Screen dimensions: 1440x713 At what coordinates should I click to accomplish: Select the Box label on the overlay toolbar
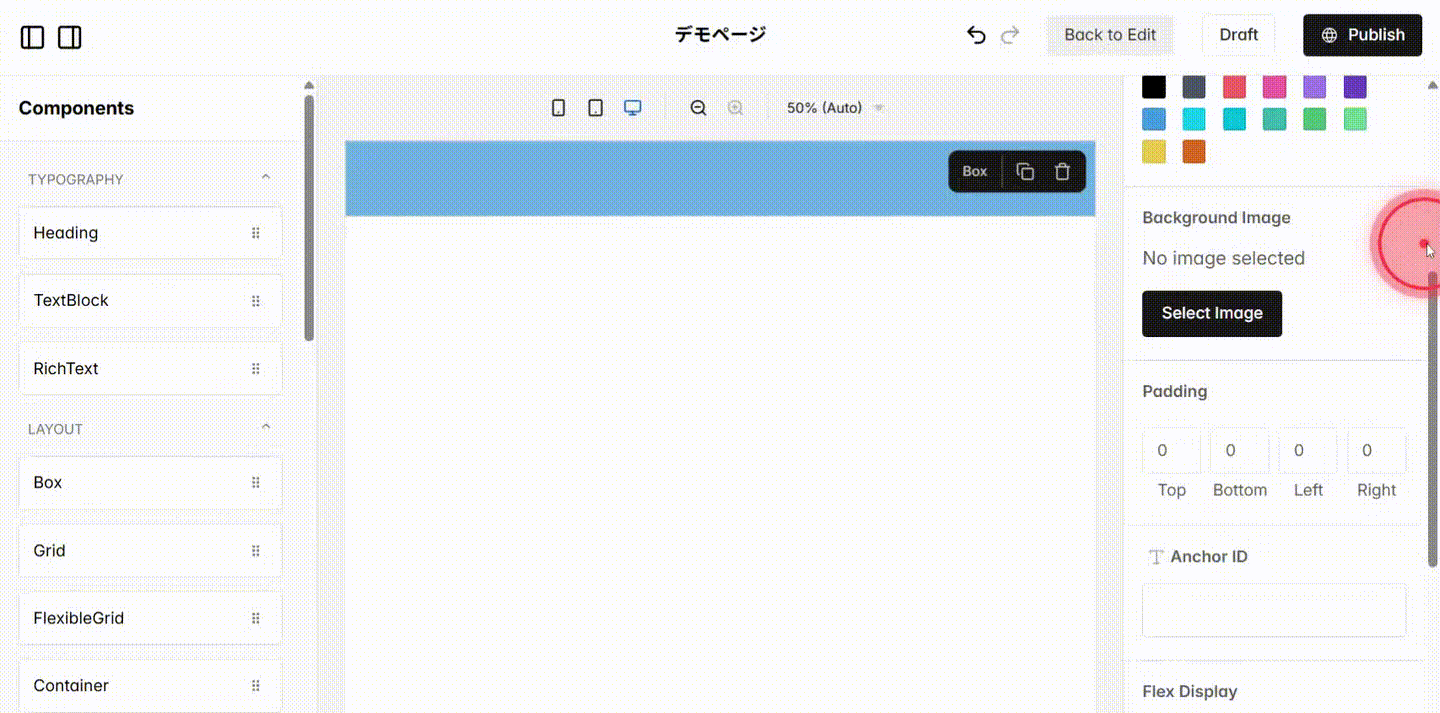[x=974, y=171]
